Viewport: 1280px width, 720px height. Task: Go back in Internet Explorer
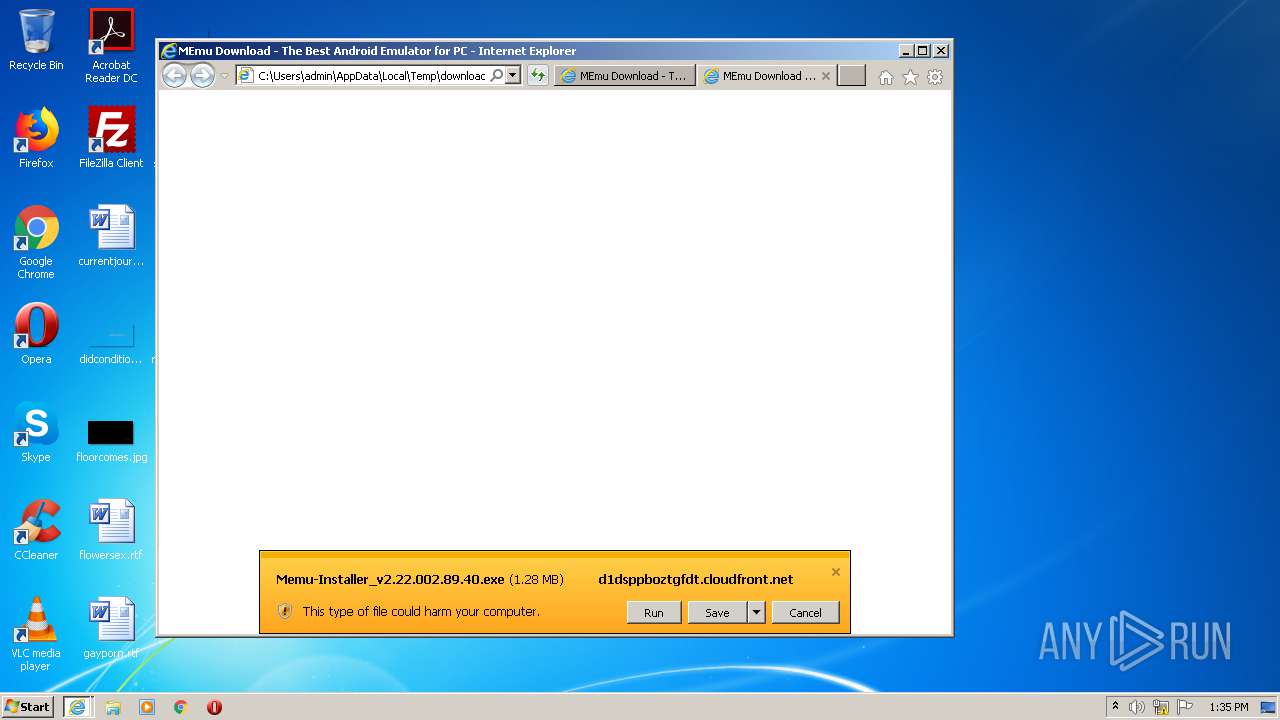point(174,75)
